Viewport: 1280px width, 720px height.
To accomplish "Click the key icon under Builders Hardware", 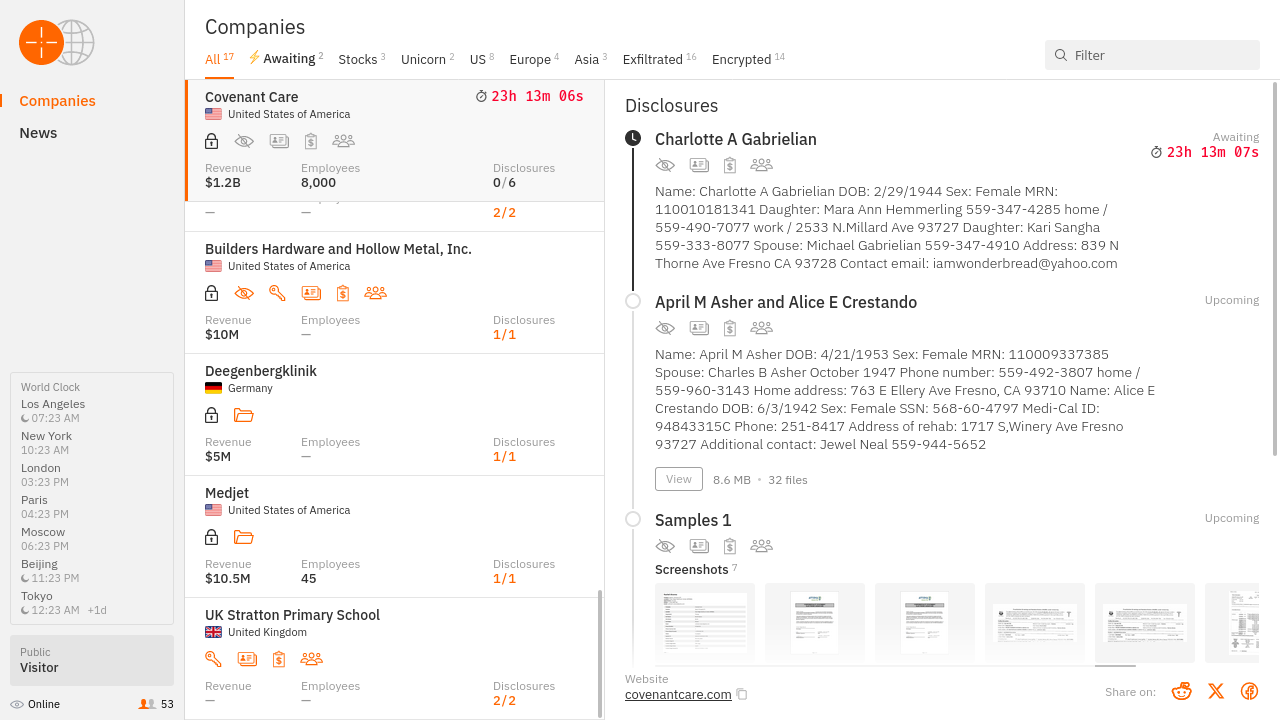I will 277,293.
